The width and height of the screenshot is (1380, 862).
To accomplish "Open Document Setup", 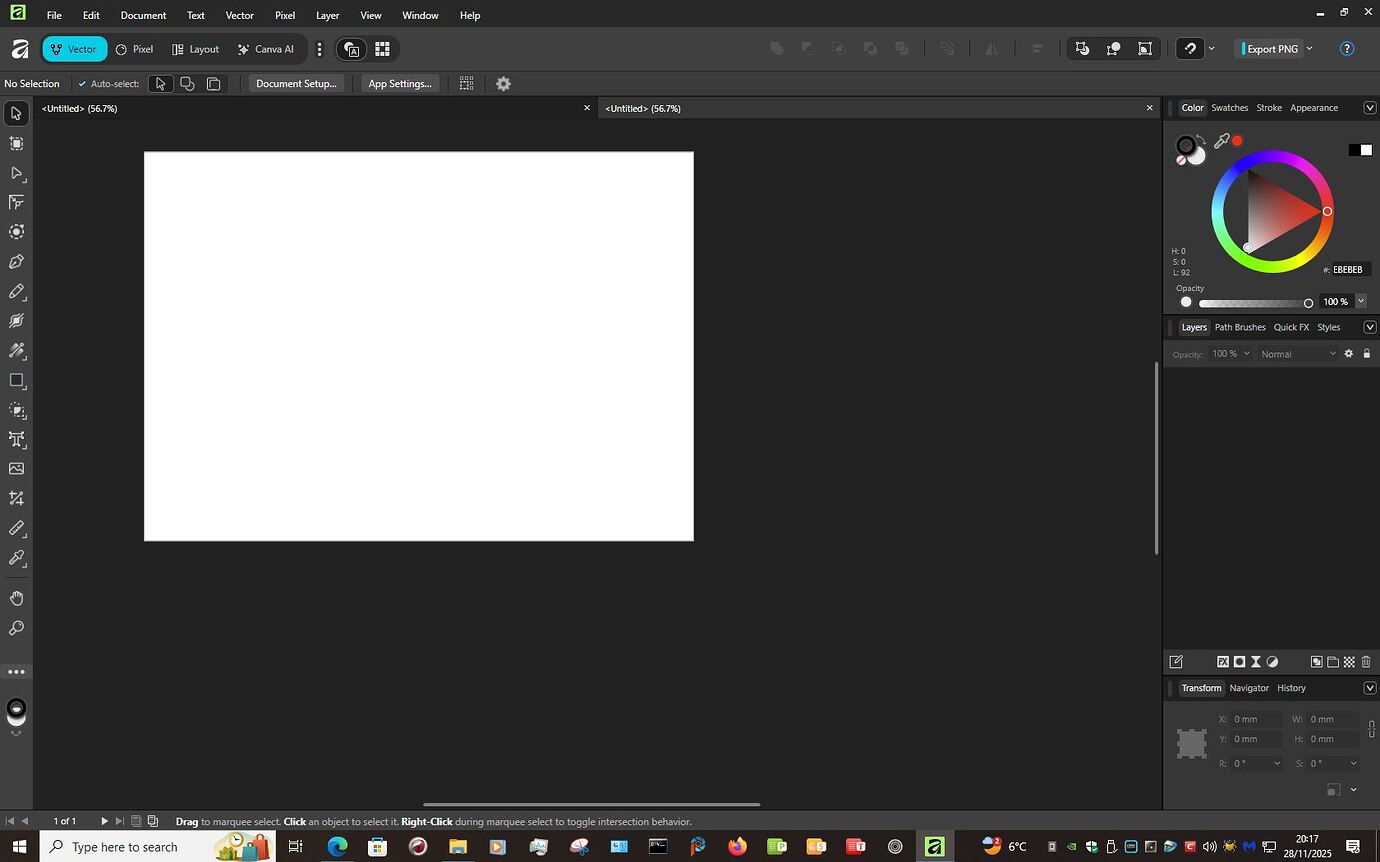I will click(296, 83).
